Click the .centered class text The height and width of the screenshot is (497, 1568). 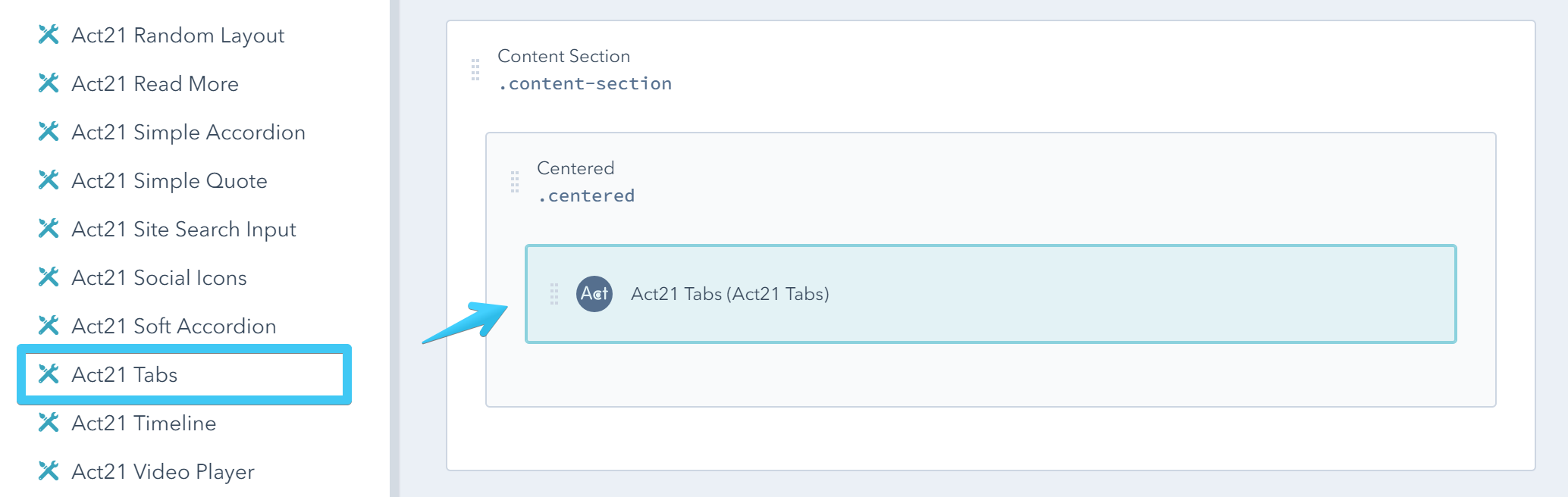tap(585, 195)
